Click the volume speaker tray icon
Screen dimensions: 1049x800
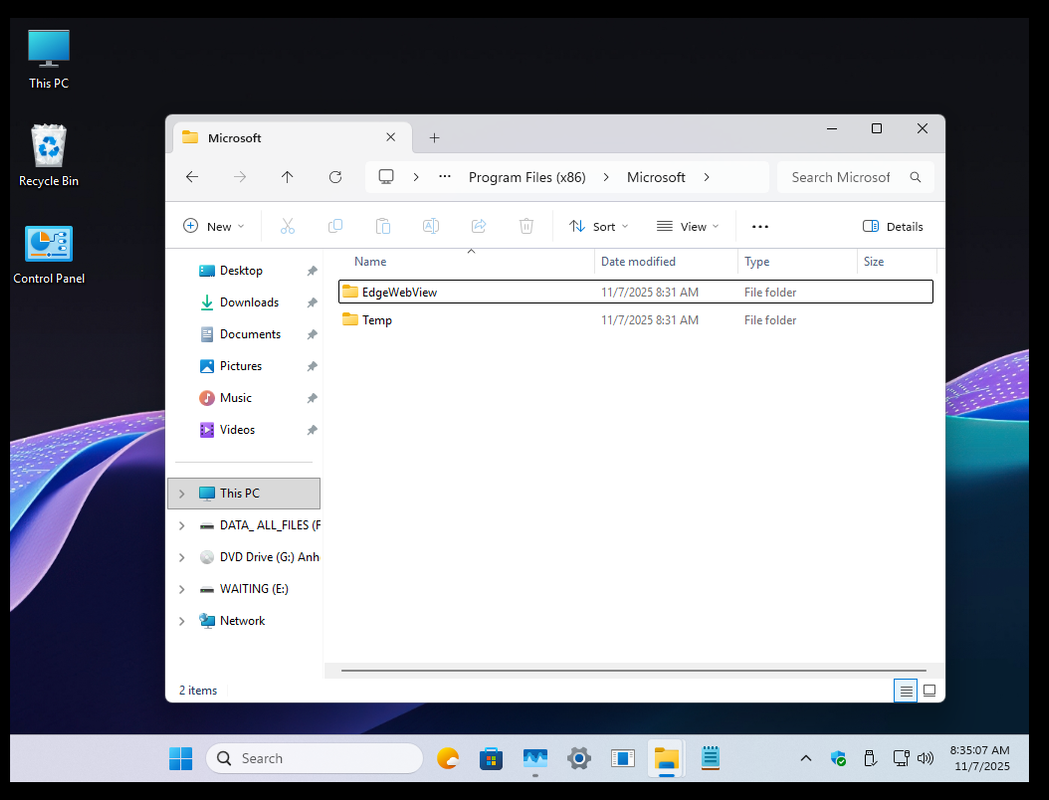(x=925, y=758)
